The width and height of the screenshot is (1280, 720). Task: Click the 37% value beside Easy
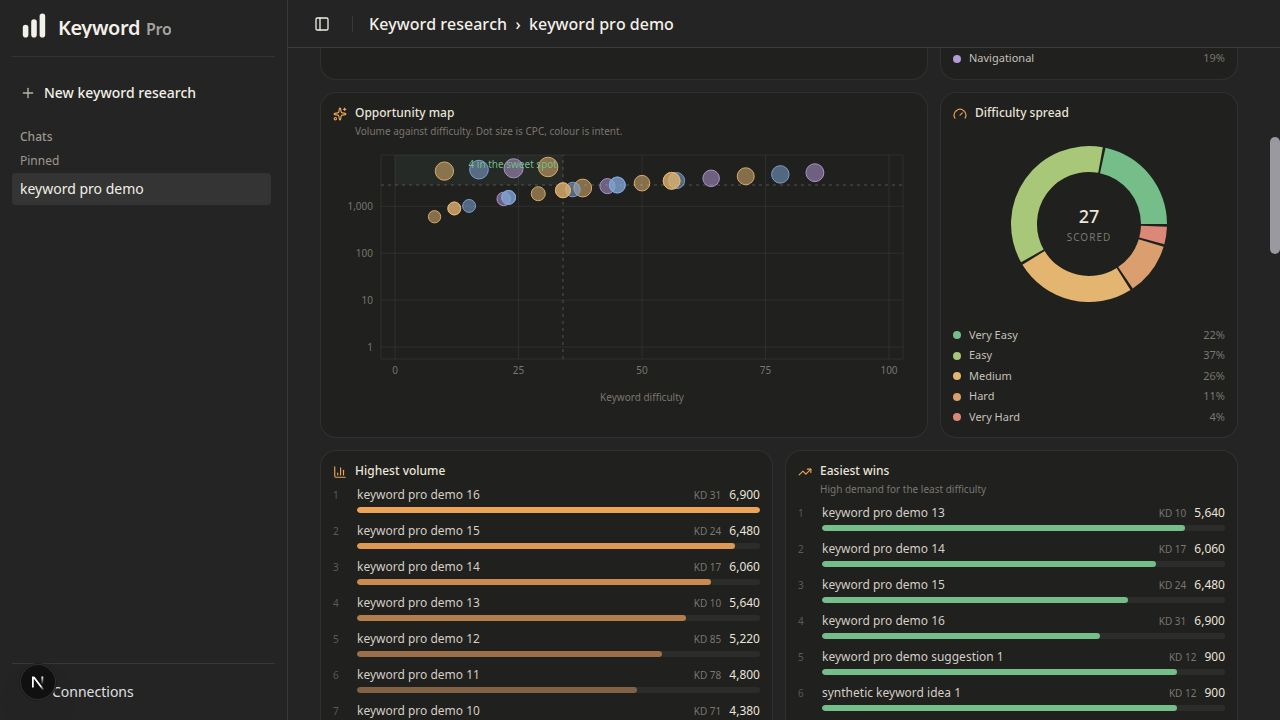pos(1214,355)
